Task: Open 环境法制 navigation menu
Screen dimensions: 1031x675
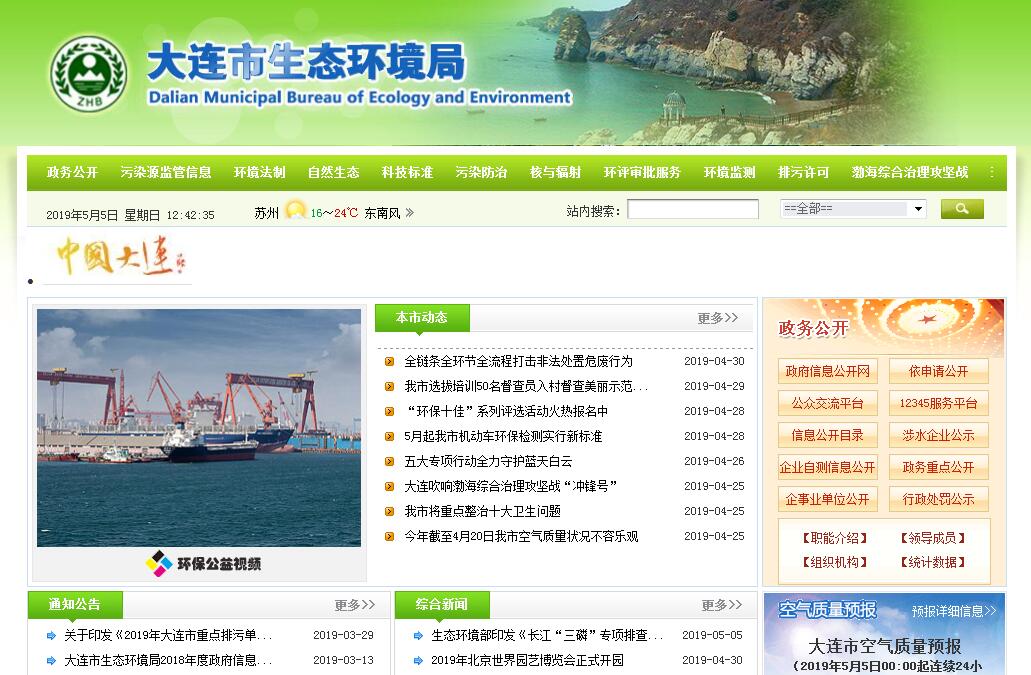Action: pos(260,172)
